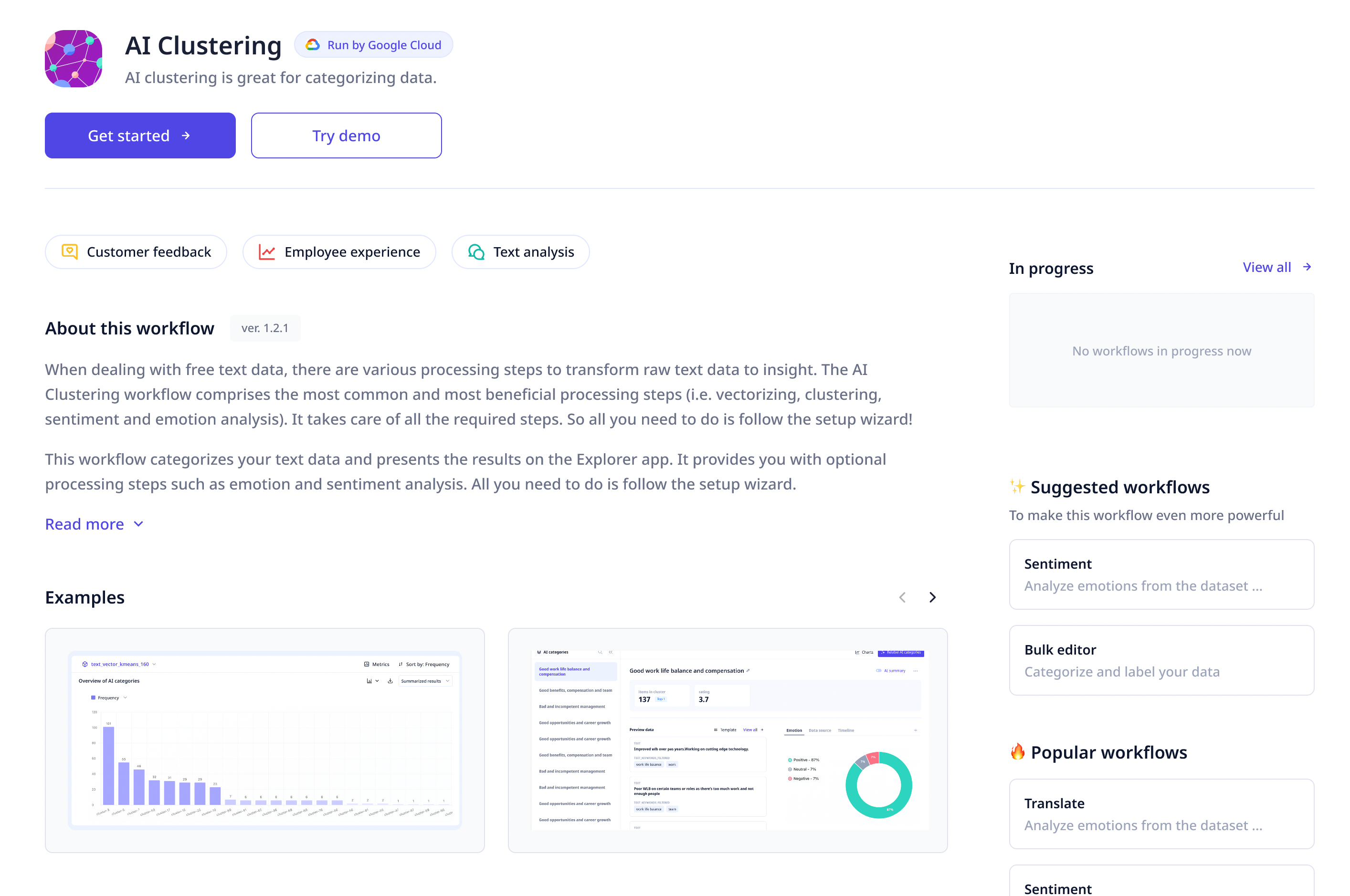Open the donut chart example thumbnail
Screen dimensions: 1350x896
click(728, 740)
